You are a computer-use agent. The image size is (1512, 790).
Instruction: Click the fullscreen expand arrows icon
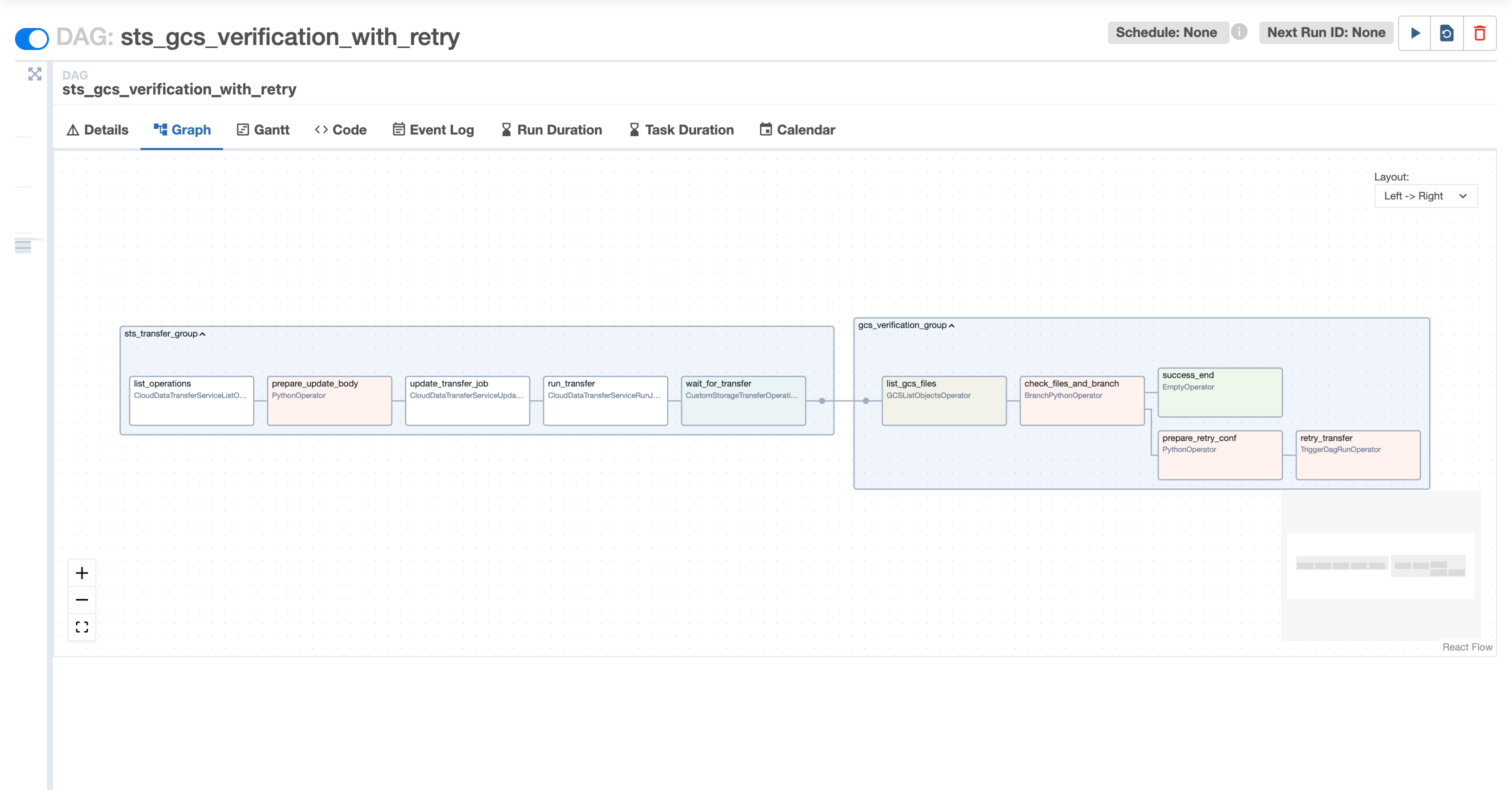click(34, 74)
